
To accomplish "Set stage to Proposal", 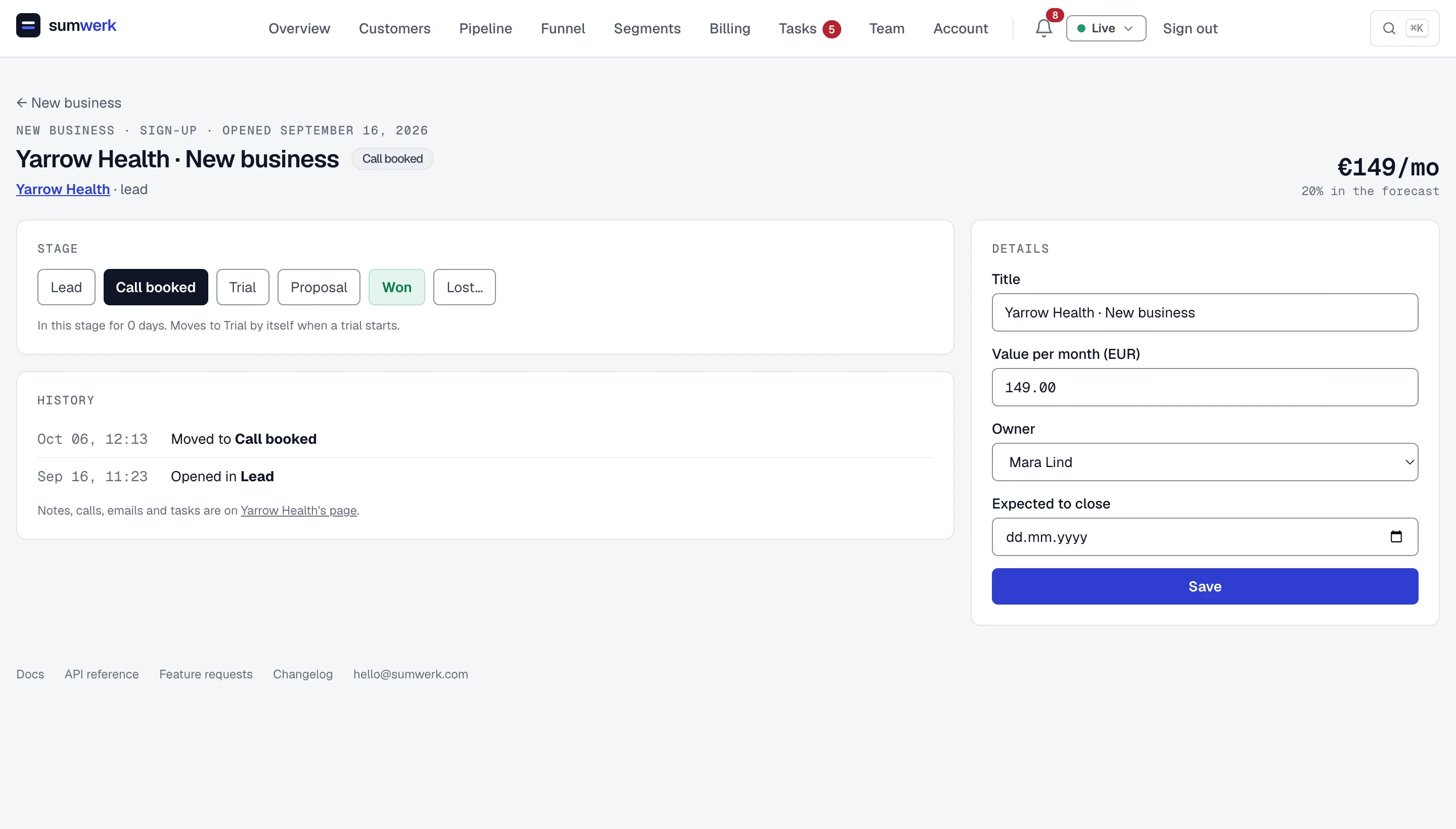I will (319, 287).
